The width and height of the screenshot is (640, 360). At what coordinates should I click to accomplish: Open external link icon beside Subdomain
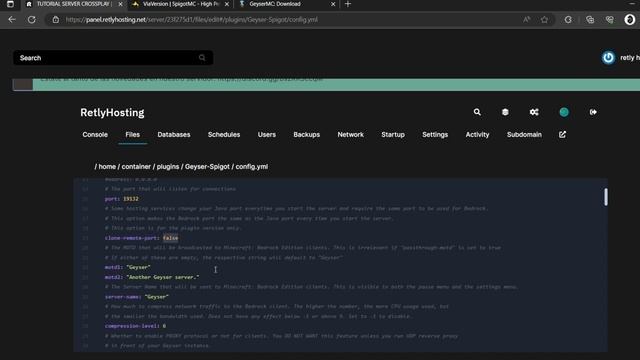tap(562, 134)
